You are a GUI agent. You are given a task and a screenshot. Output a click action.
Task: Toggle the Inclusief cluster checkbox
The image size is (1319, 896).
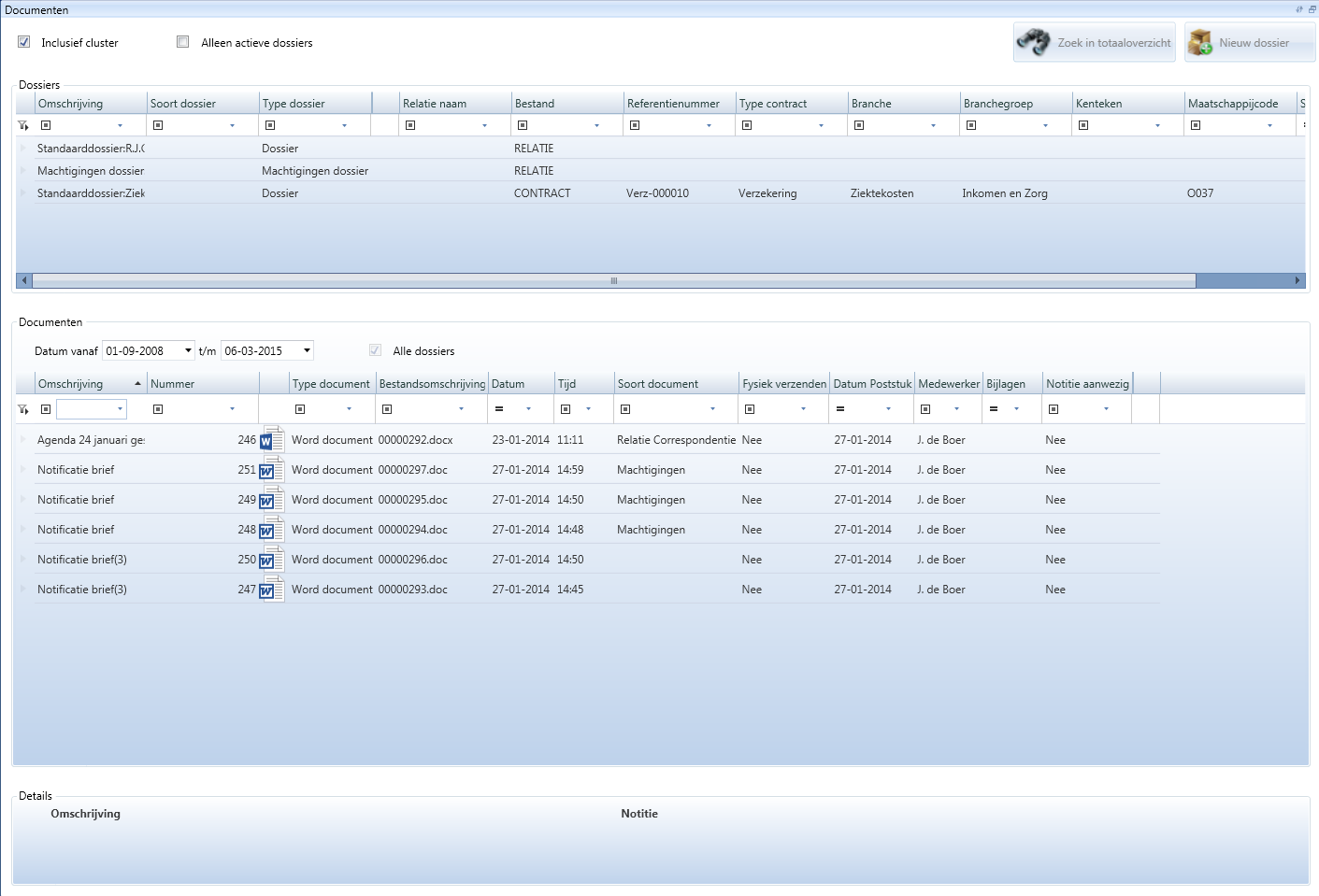[24, 42]
